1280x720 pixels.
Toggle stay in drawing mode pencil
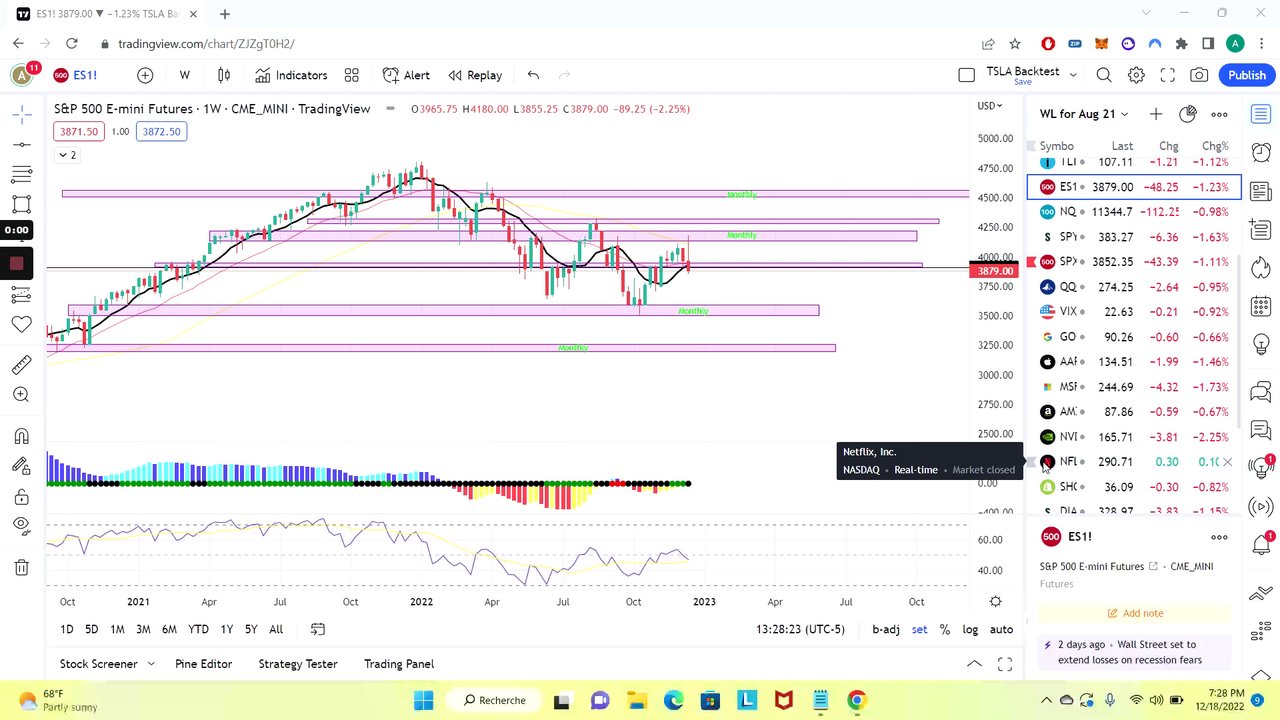tap(22, 466)
